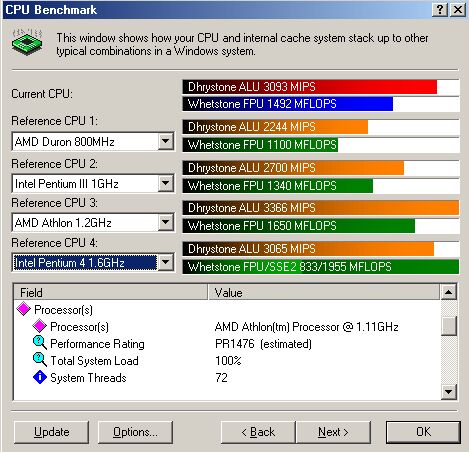This screenshot has width=469, height=452.
Task: Click the pink diamond icon beside top-level Processor(s)
Action: (24, 309)
